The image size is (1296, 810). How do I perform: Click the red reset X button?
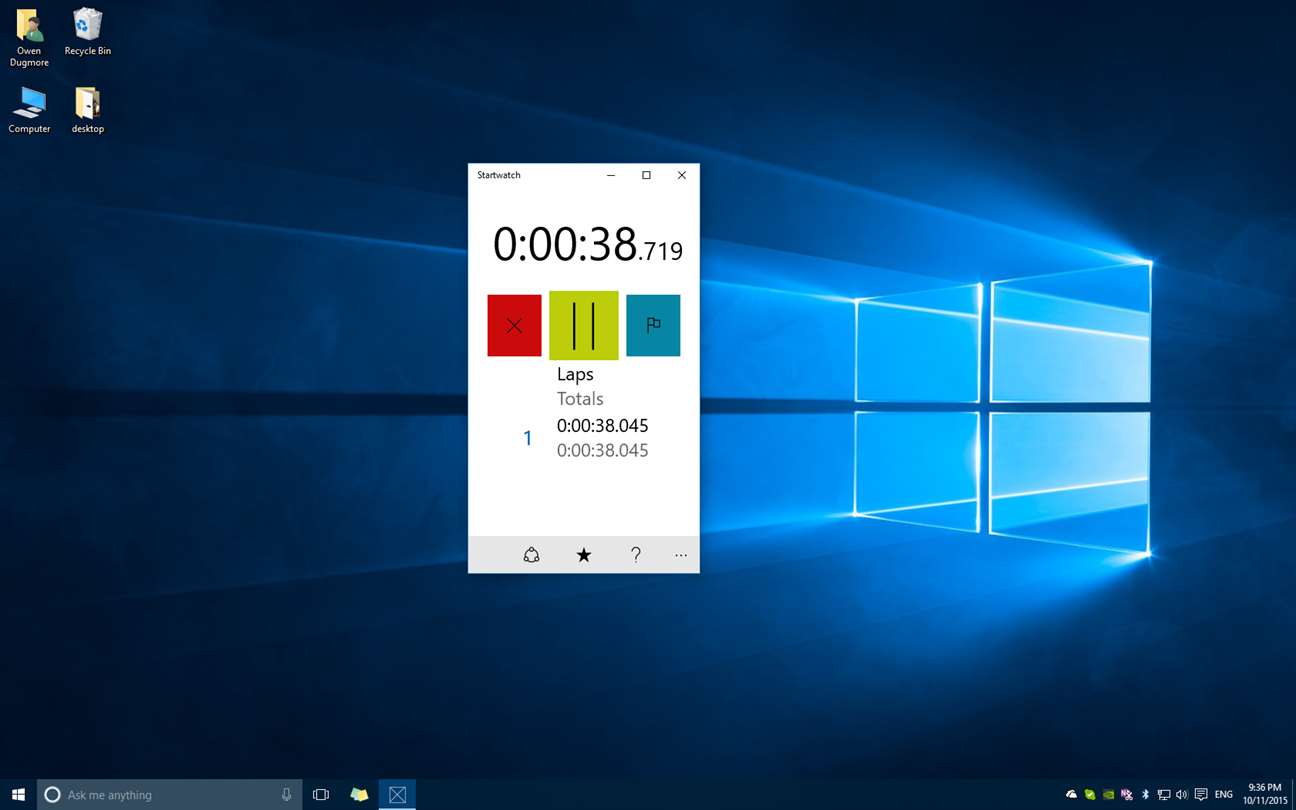514,325
